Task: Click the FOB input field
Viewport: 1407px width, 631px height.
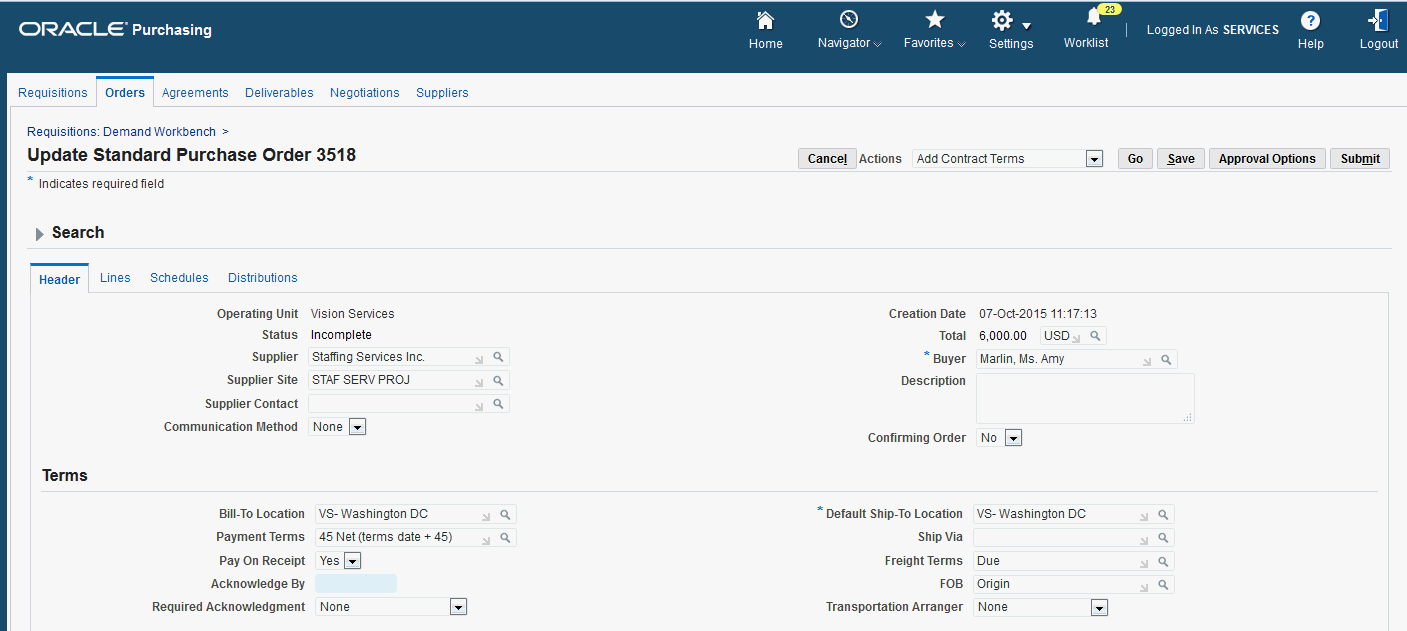Action: 1063,584
